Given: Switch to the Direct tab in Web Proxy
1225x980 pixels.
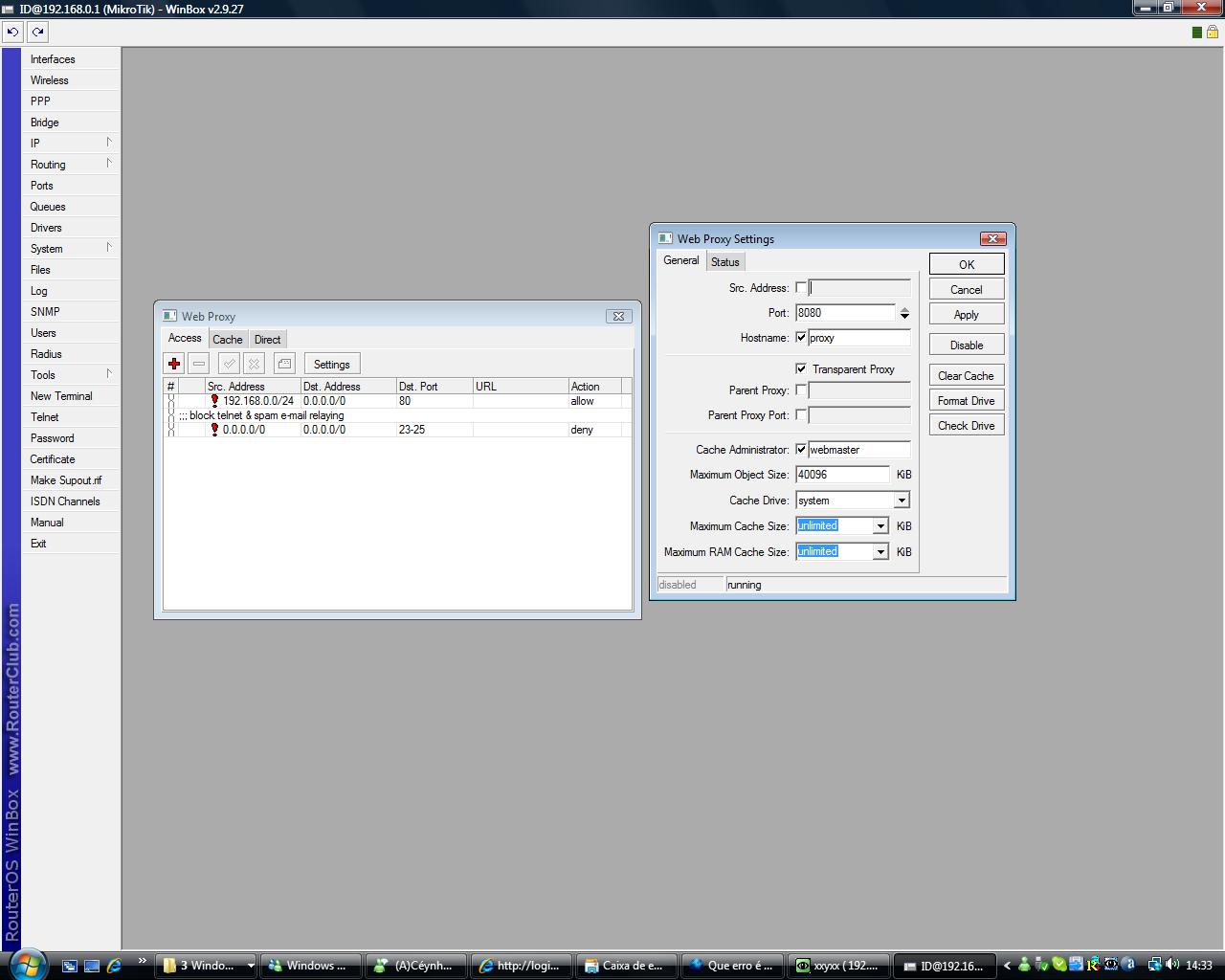Looking at the screenshot, I should [x=268, y=340].
